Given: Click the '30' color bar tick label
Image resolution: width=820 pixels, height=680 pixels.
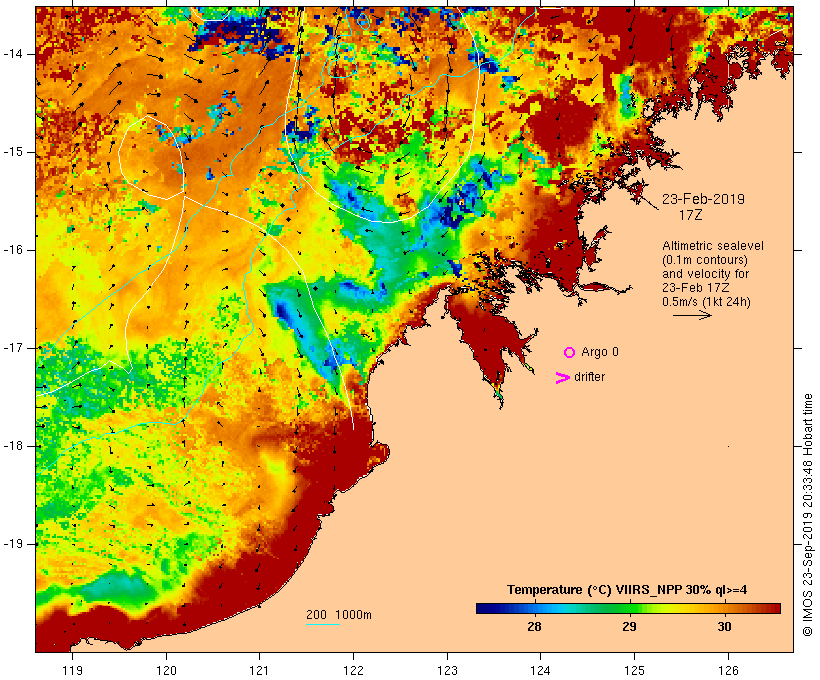Looking at the screenshot, I should click(724, 627).
